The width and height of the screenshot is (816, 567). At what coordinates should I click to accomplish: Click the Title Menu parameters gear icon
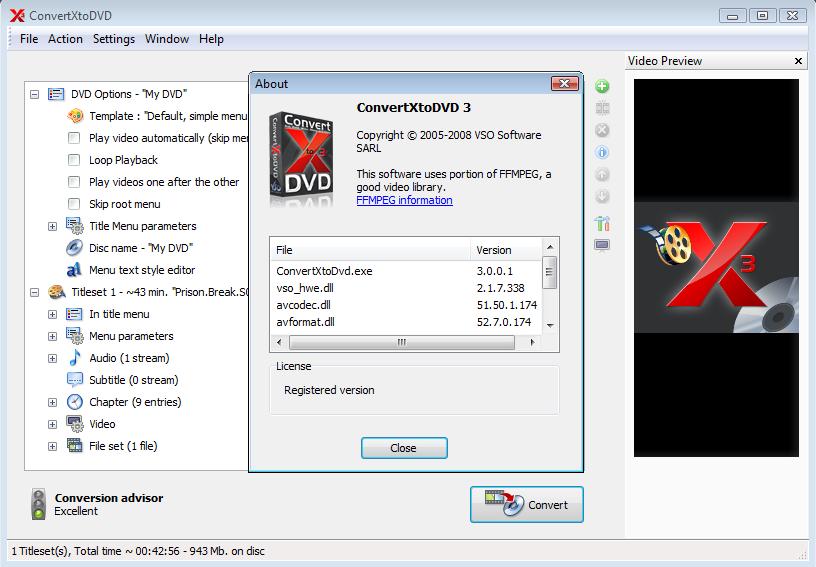(75, 226)
